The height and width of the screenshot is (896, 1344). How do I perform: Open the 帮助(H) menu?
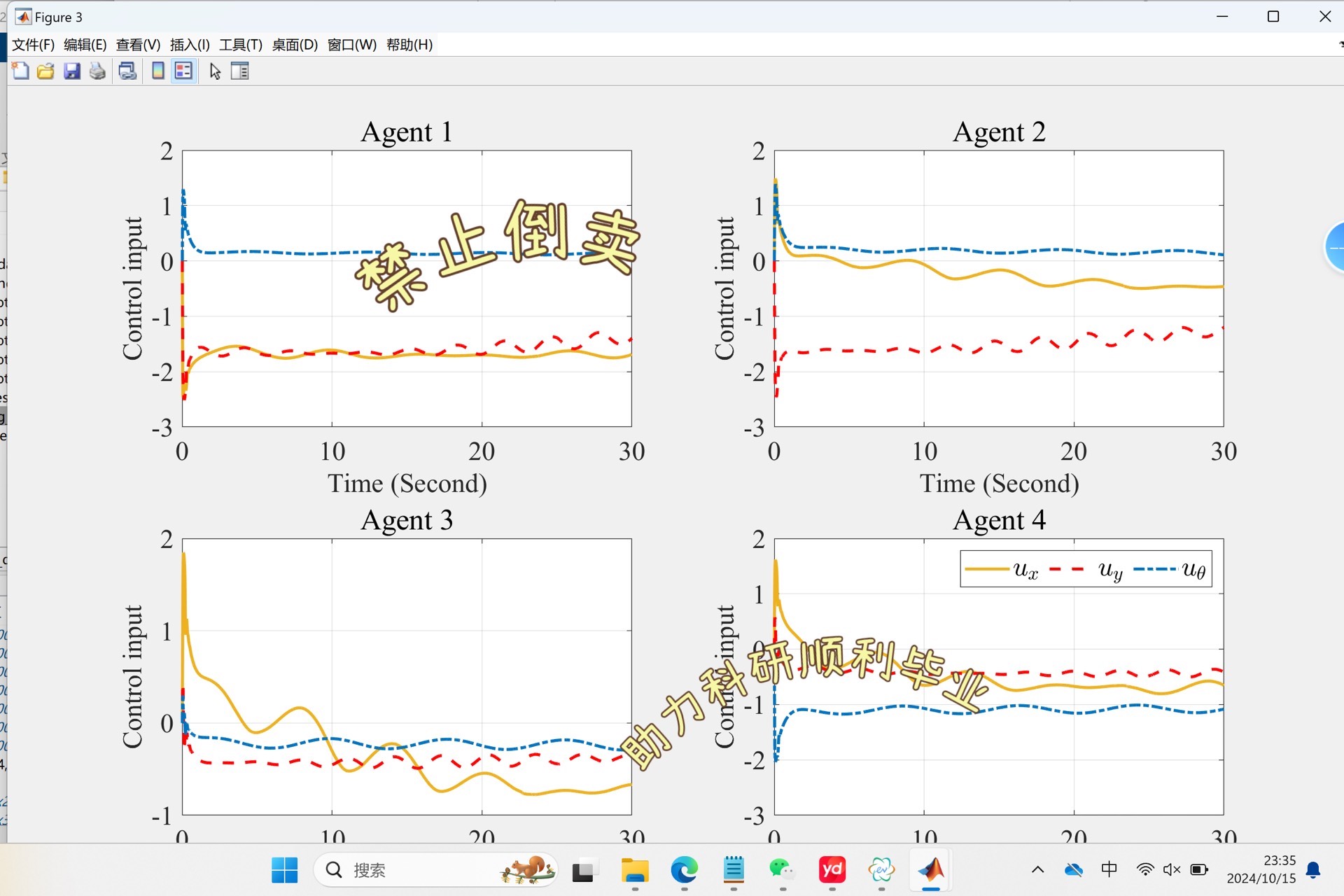click(x=409, y=45)
